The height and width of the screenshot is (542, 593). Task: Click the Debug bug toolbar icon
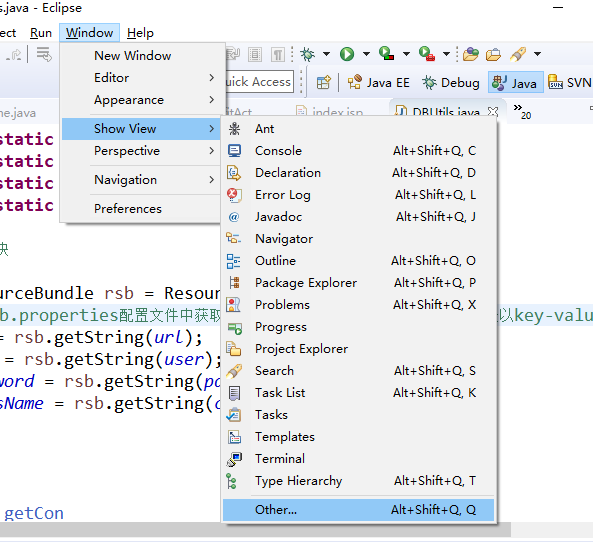click(x=307, y=54)
